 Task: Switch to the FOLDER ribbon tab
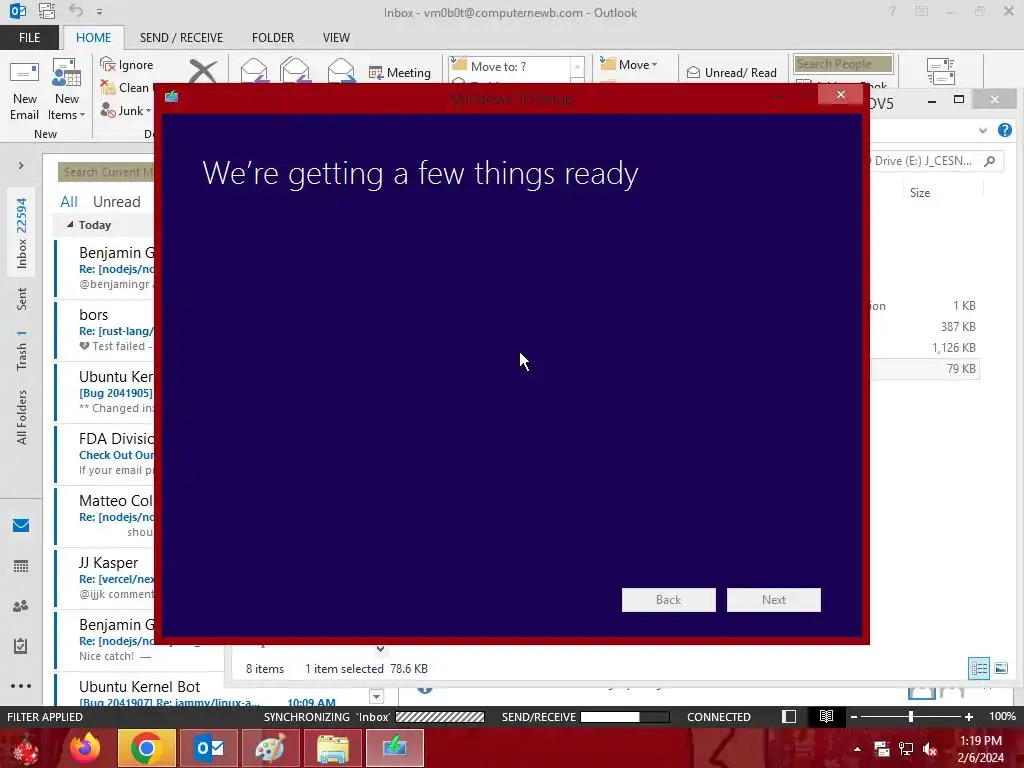[273, 38]
